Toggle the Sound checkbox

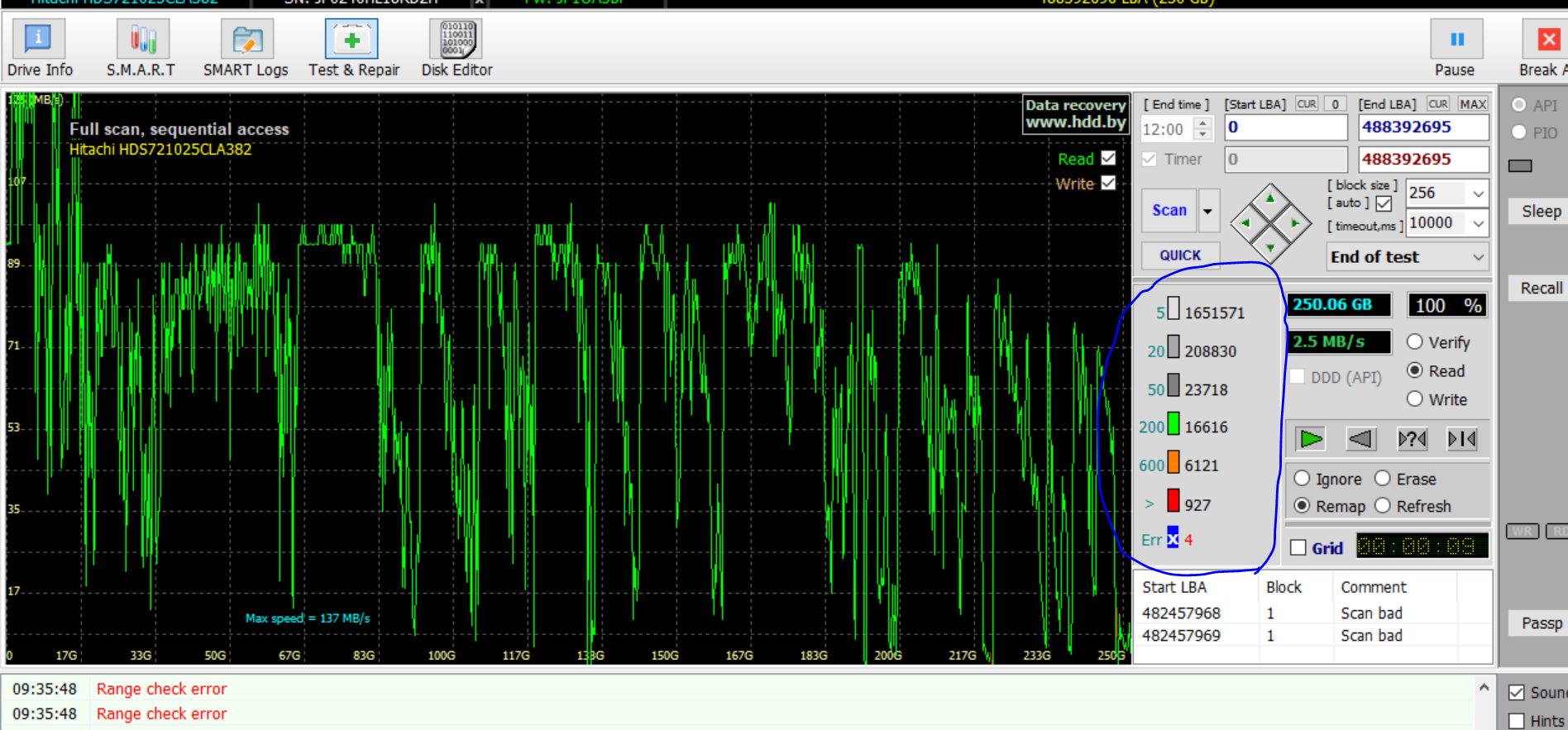1517,693
